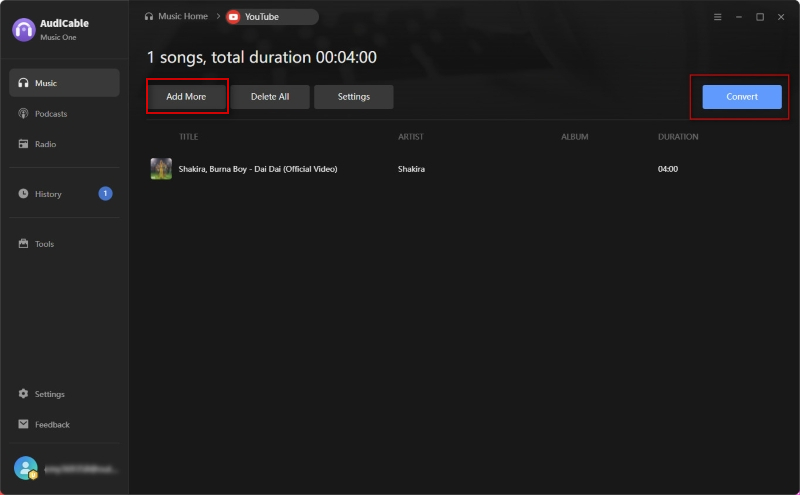Click the Add More button
The image size is (800, 495).
tap(186, 96)
